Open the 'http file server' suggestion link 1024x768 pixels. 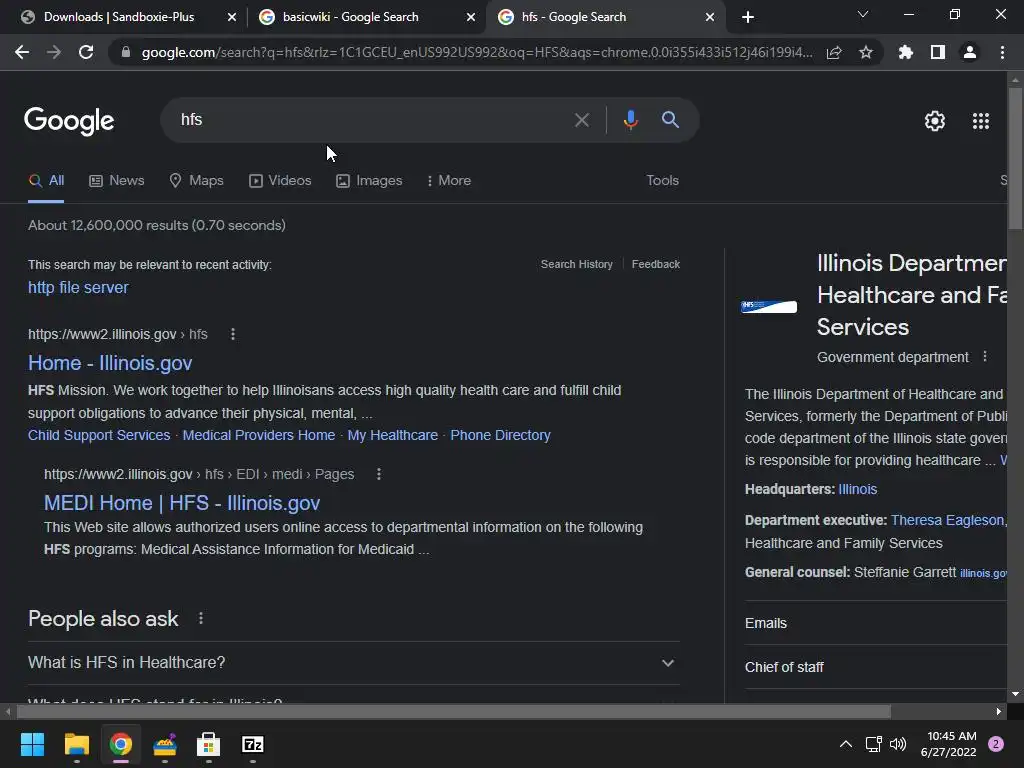tap(78, 287)
